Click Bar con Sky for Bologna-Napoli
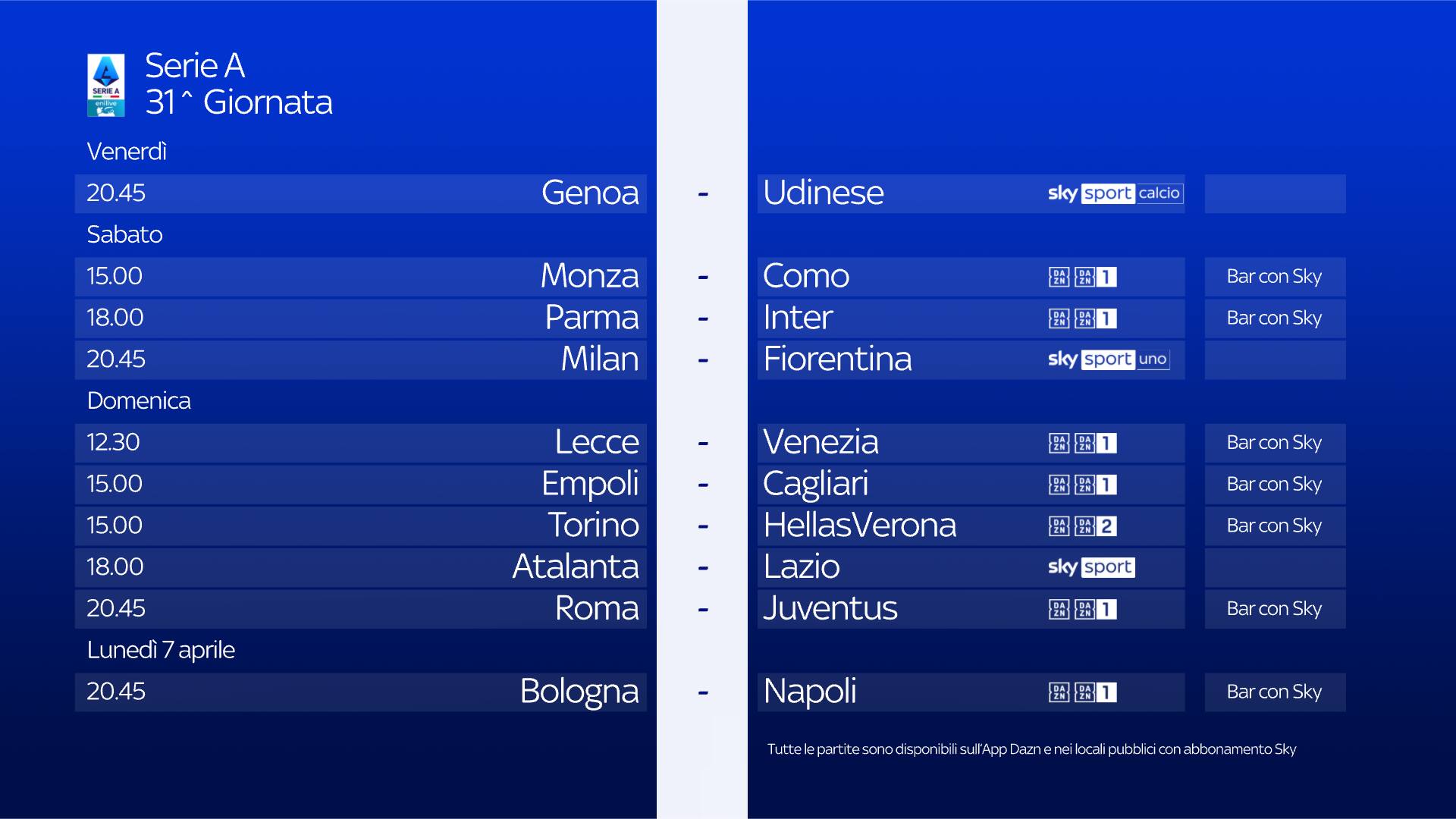The height and width of the screenshot is (819, 1456). [1274, 692]
